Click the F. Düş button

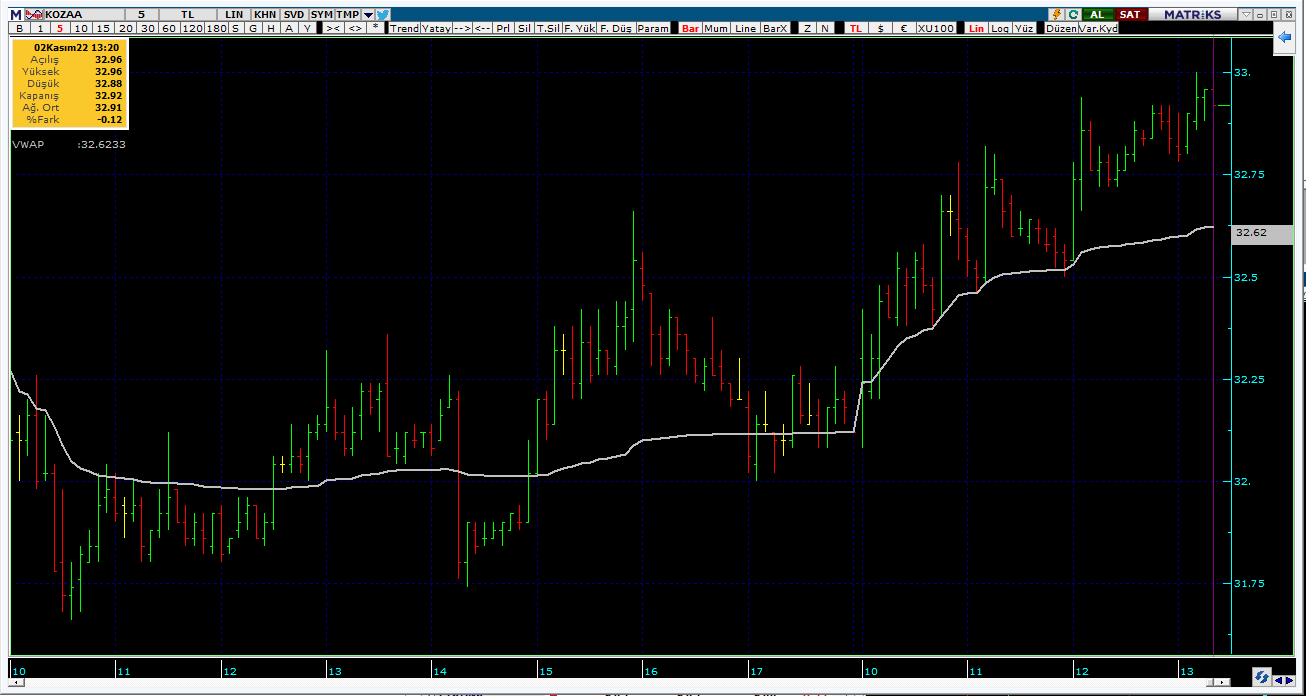[615, 28]
